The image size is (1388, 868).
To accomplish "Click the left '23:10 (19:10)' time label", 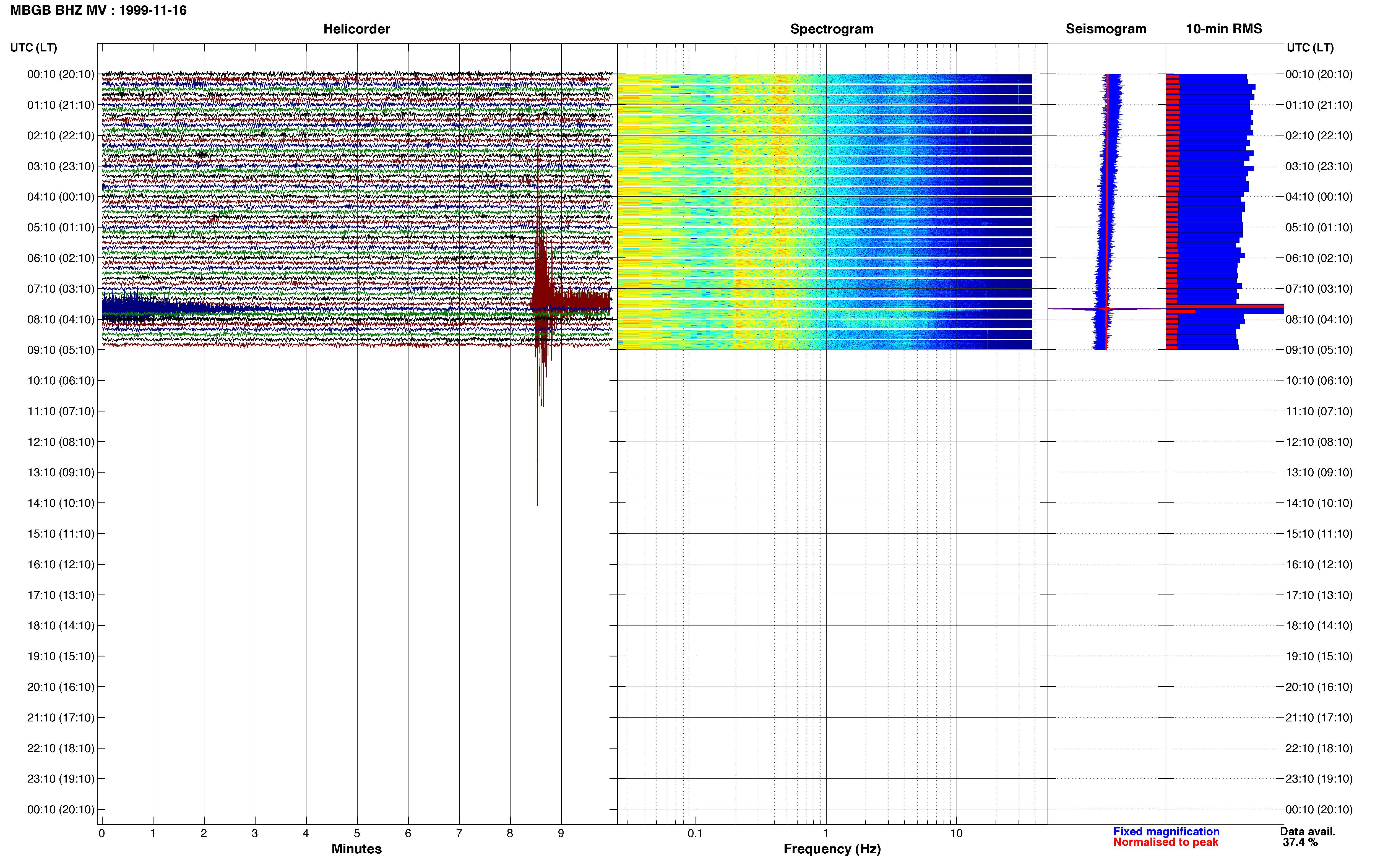I will click(x=61, y=778).
